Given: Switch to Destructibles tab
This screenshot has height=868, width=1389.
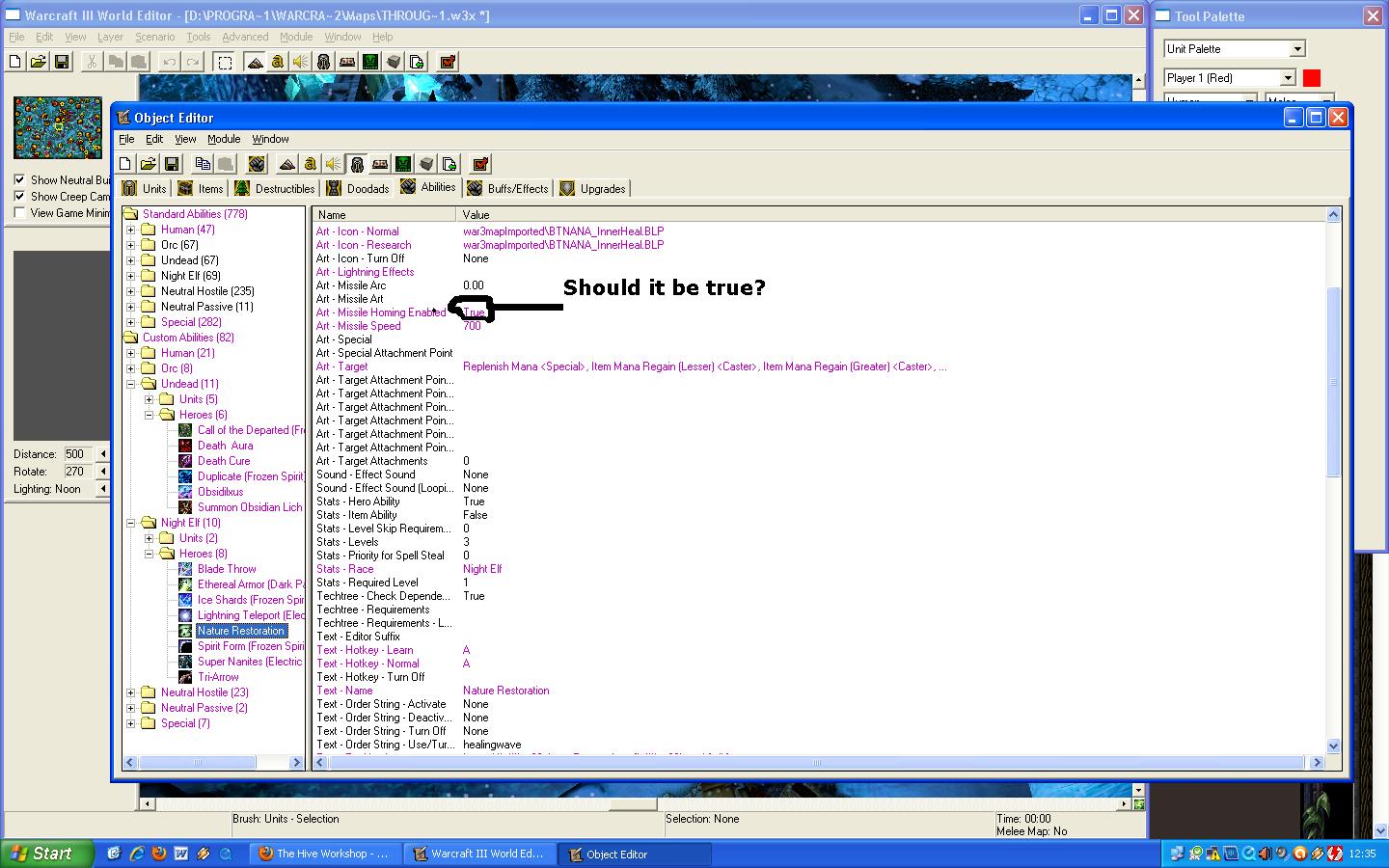Looking at the screenshot, I should pyautogui.click(x=275, y=189).
